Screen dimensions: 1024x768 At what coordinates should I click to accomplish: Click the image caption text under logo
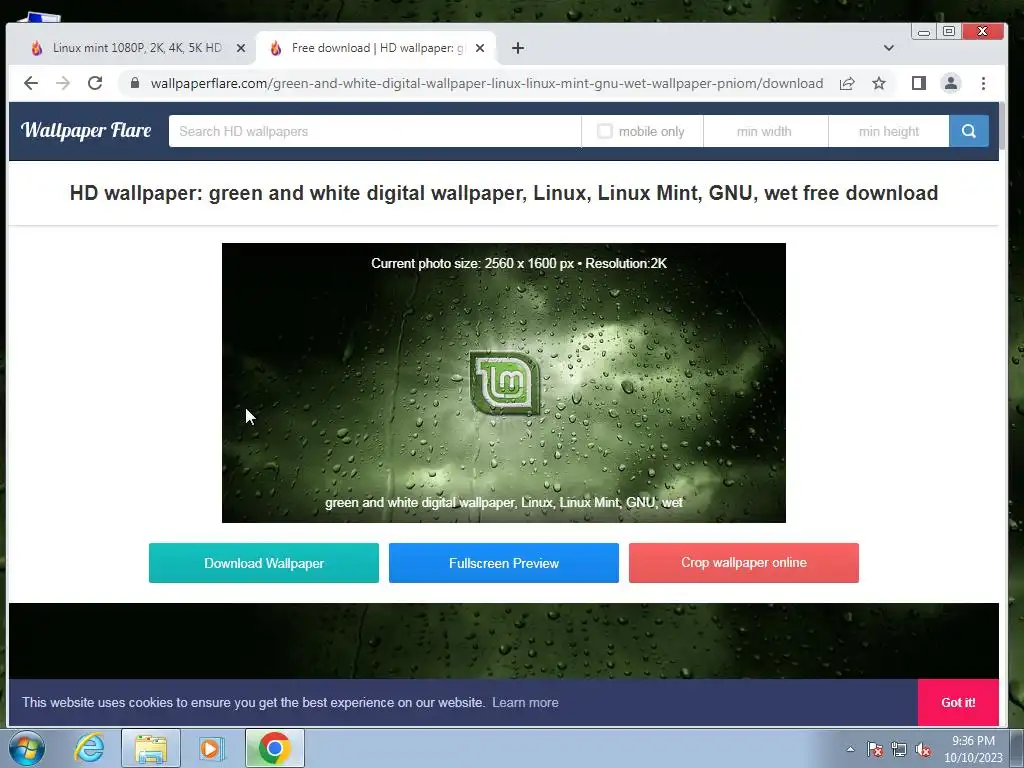point(504,502)
